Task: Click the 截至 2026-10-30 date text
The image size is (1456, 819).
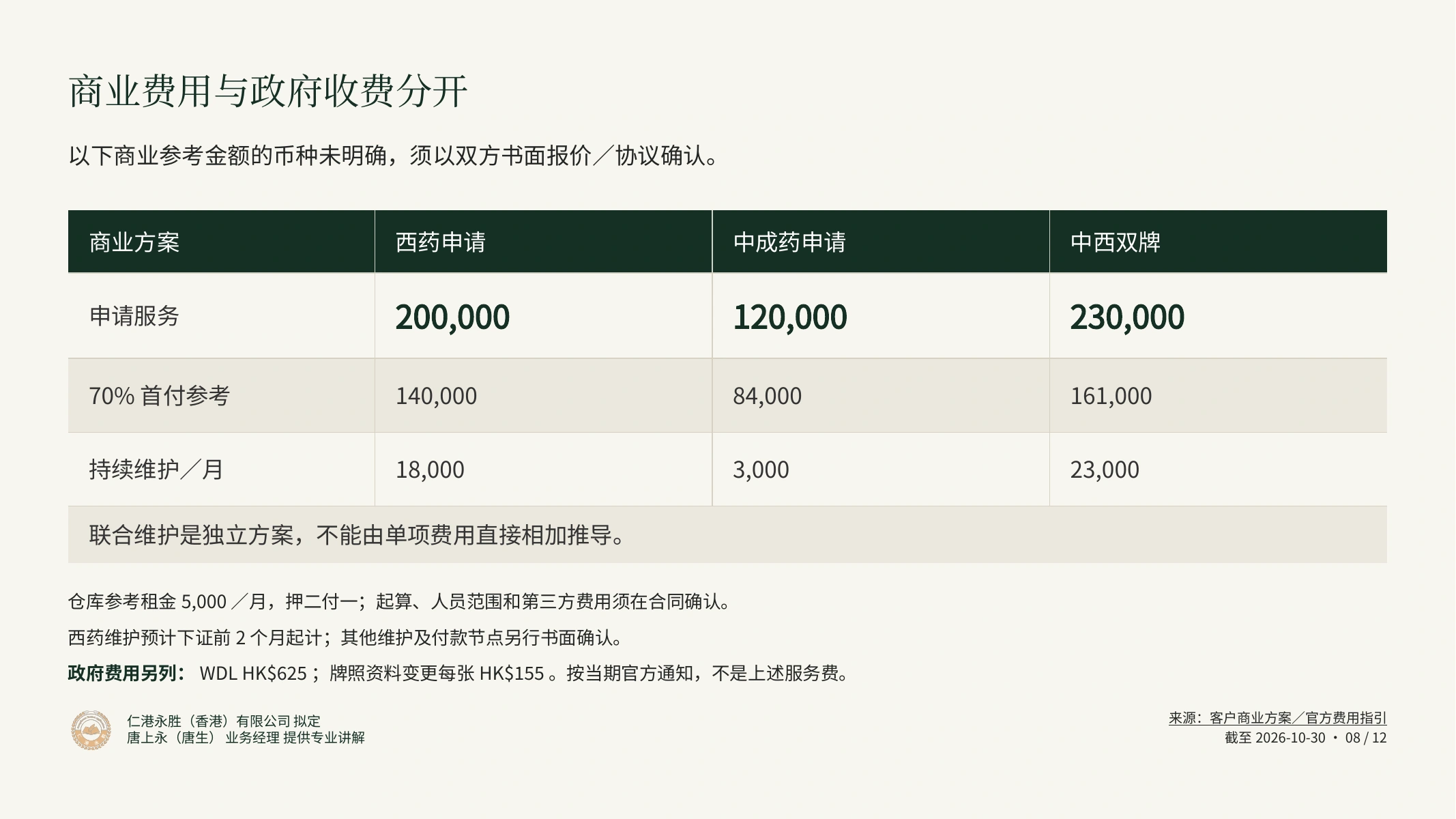Action: coord(1275,738)
